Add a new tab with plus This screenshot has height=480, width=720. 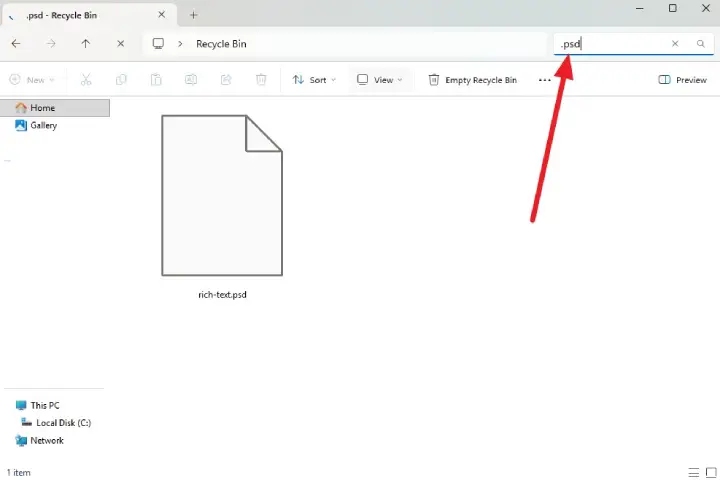point(193,15)
